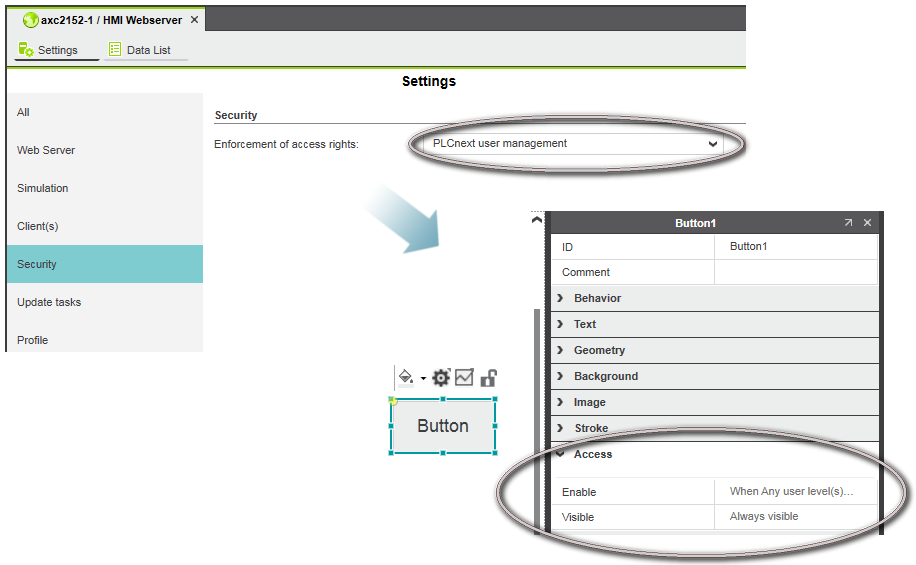Click the Button widget on canvas
916x565 pixels.
[443, 426]
